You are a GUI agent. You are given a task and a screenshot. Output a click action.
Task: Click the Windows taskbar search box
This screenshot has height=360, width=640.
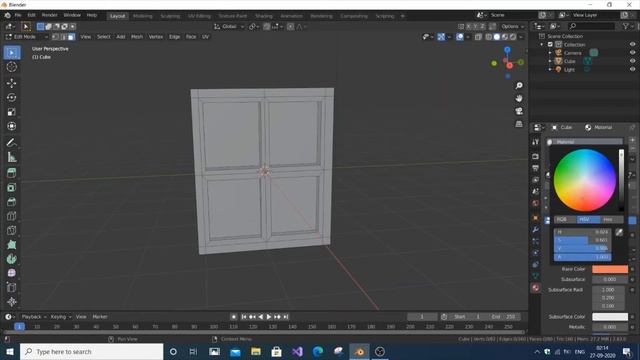91,351
